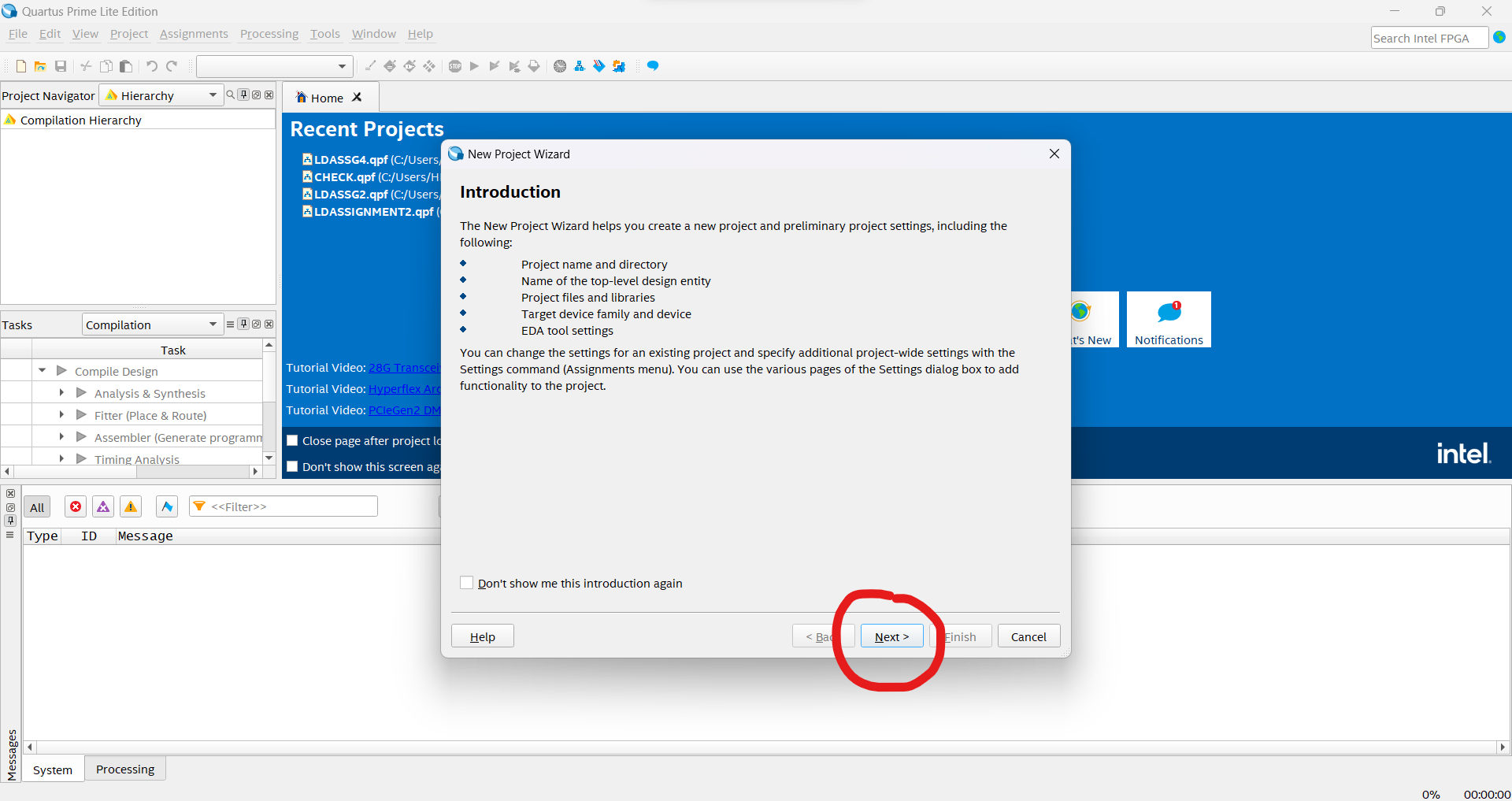Click the Next button in wizard

pyautogui.click(x=891, y=636)
